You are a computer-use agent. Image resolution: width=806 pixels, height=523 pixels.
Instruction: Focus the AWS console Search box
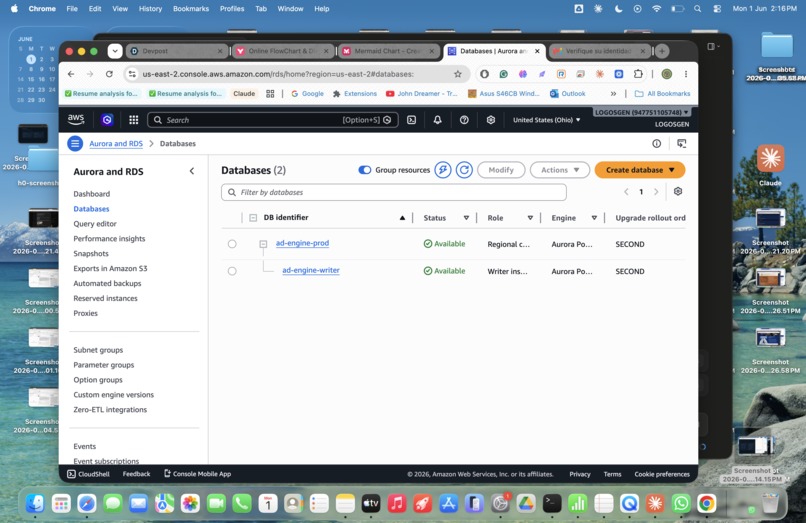click(x=273, y=120)
